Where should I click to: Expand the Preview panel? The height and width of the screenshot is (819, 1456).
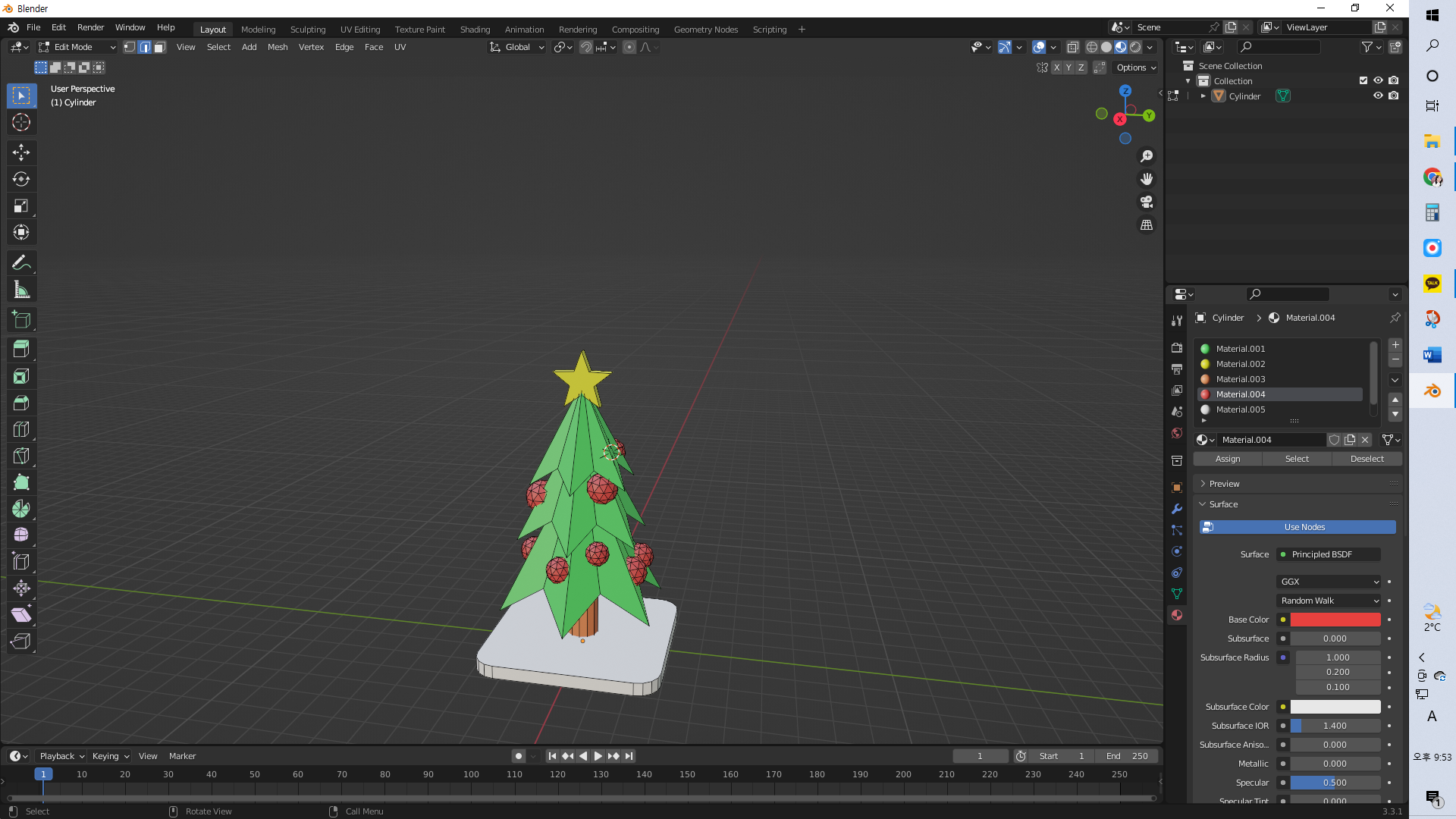pos(1224,484)
